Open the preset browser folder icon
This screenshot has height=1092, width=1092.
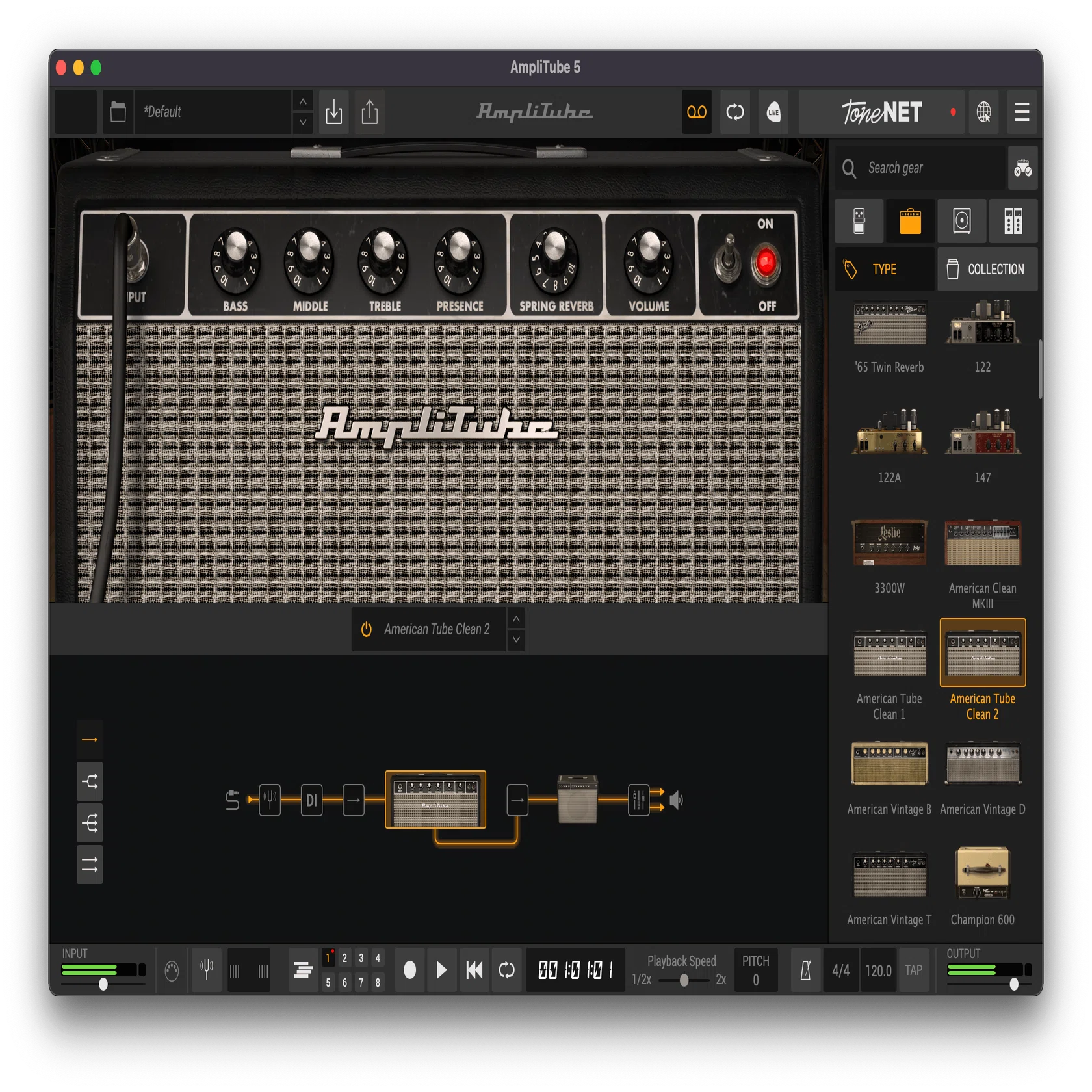coord(118,112)
